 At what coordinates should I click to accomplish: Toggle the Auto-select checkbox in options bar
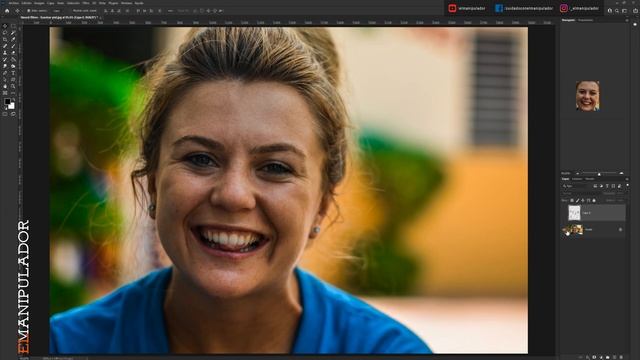click(x=29, y=11)
